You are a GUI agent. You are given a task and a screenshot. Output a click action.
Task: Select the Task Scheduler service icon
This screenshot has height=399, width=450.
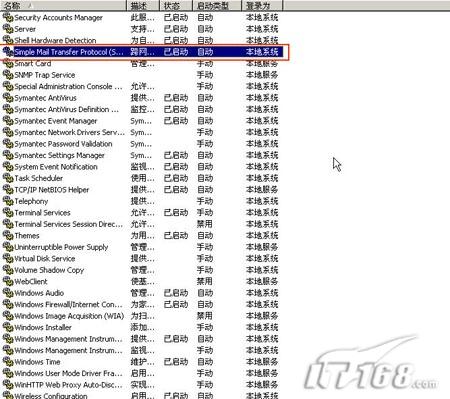[8, 178]
